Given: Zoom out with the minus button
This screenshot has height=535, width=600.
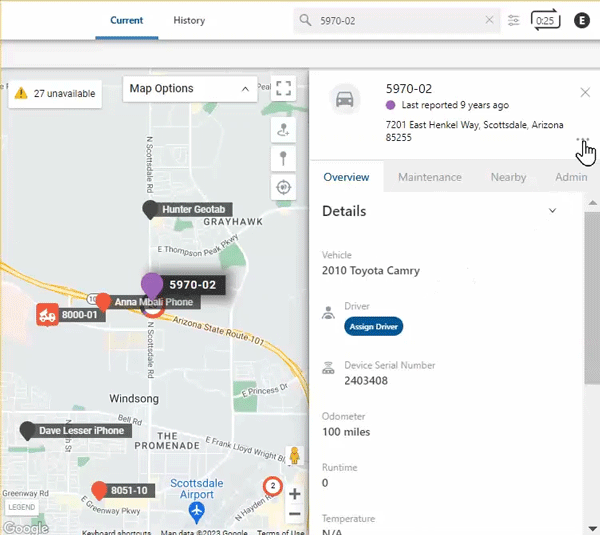Looking at the screenshot, I should tap(295, 514).
